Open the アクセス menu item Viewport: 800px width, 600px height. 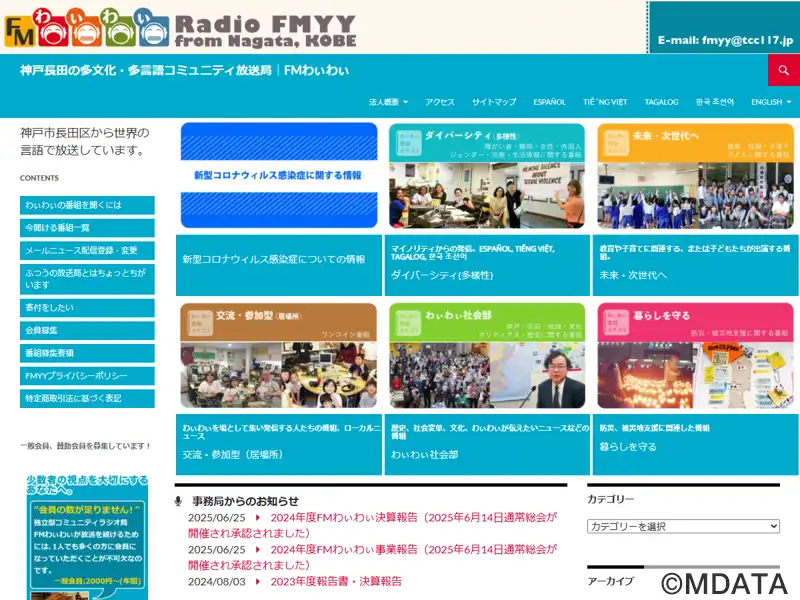440,102
